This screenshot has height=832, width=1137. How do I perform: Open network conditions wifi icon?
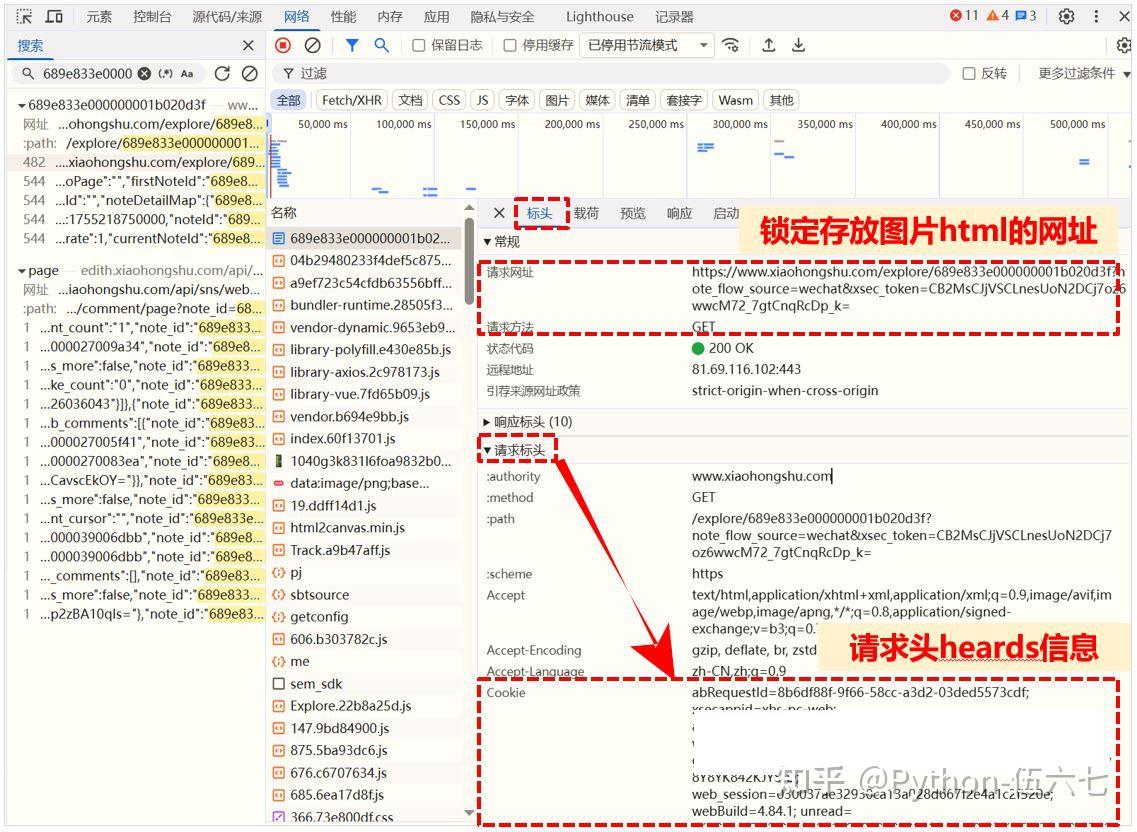[x=732, y=45]
